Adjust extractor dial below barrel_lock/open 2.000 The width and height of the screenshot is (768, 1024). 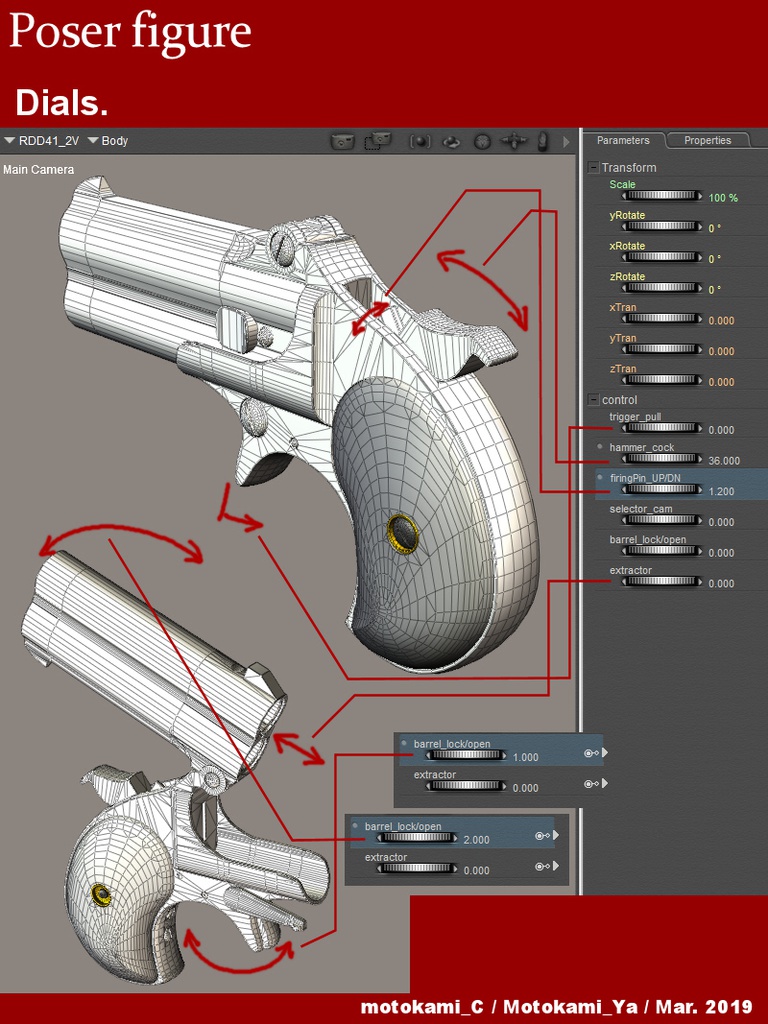click(417, 869)
